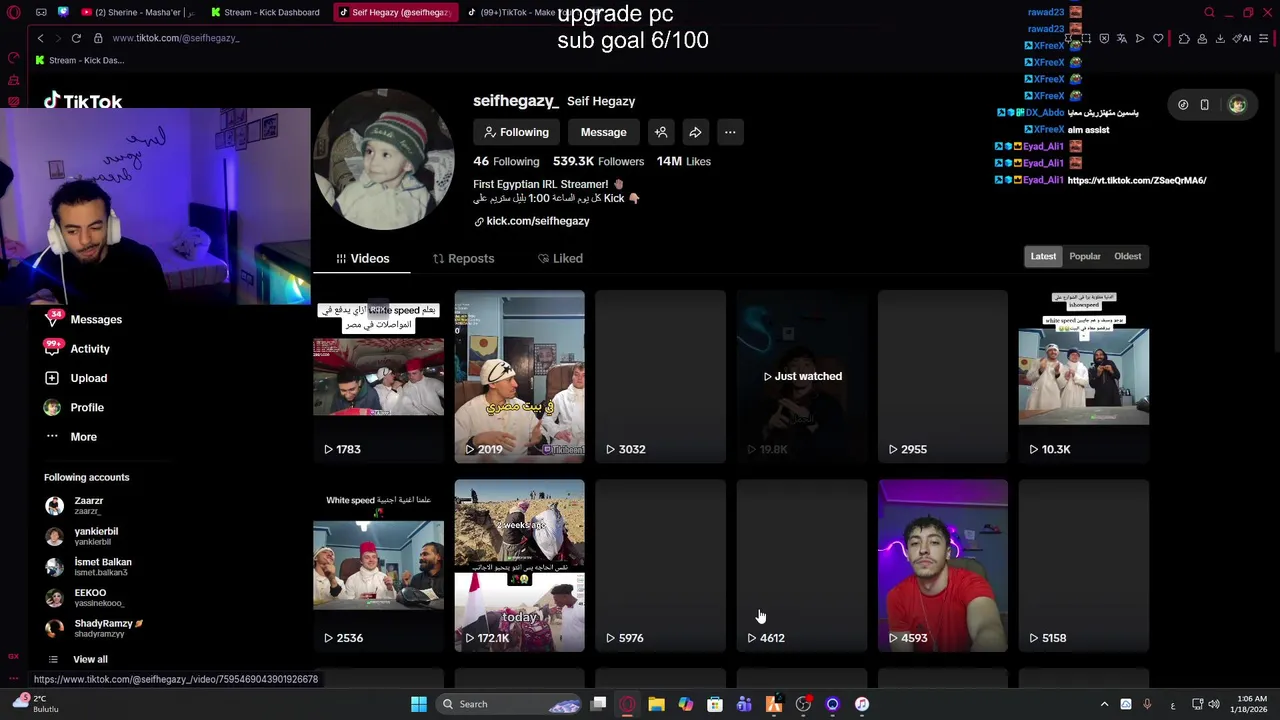Click the 539.3K Followers count

coord(596,161)
